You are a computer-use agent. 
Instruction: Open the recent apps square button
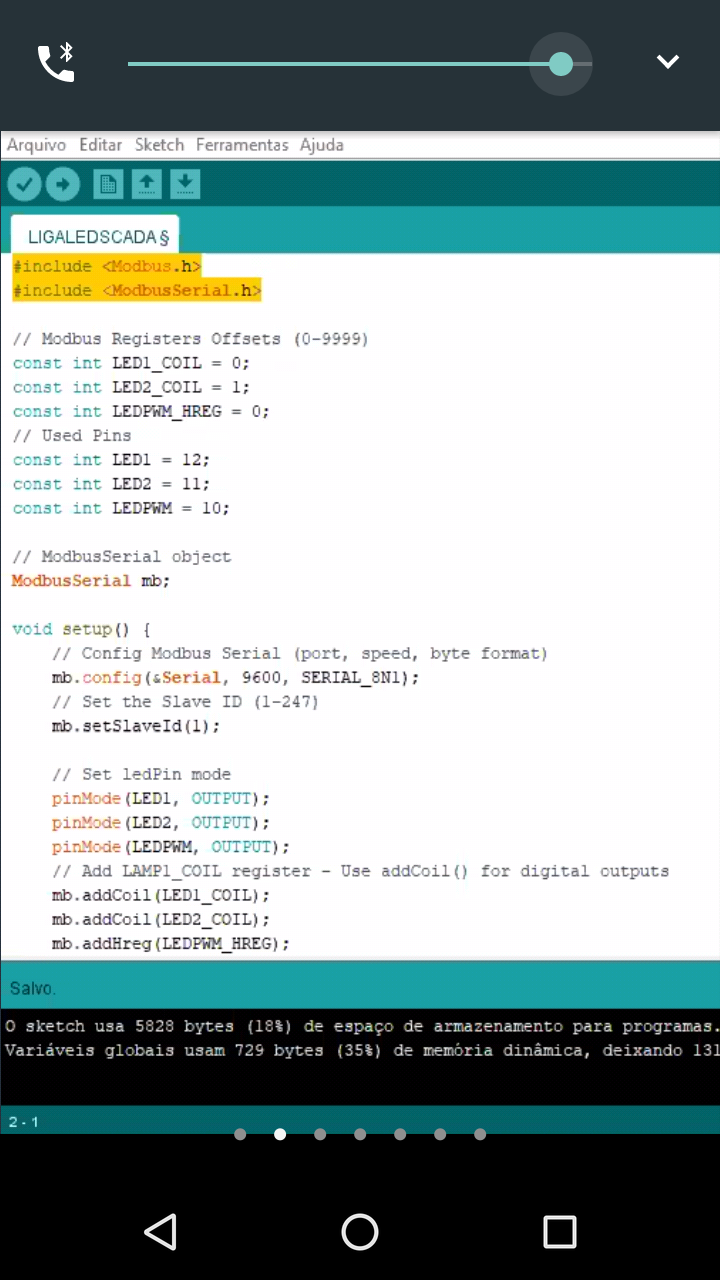click(559, 1232)
